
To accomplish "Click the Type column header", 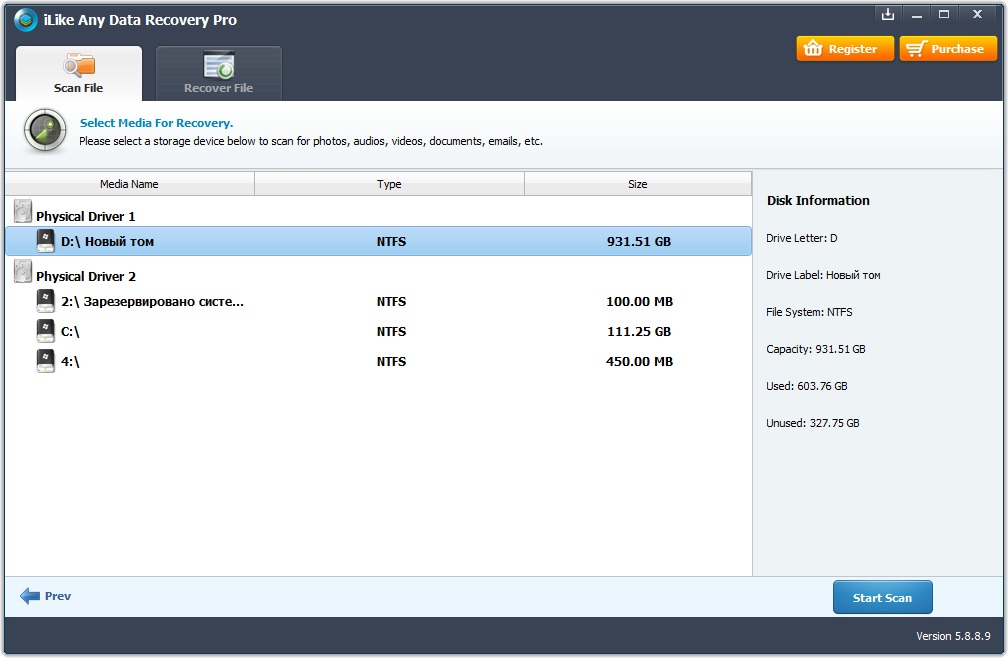I will click(389, 184).
